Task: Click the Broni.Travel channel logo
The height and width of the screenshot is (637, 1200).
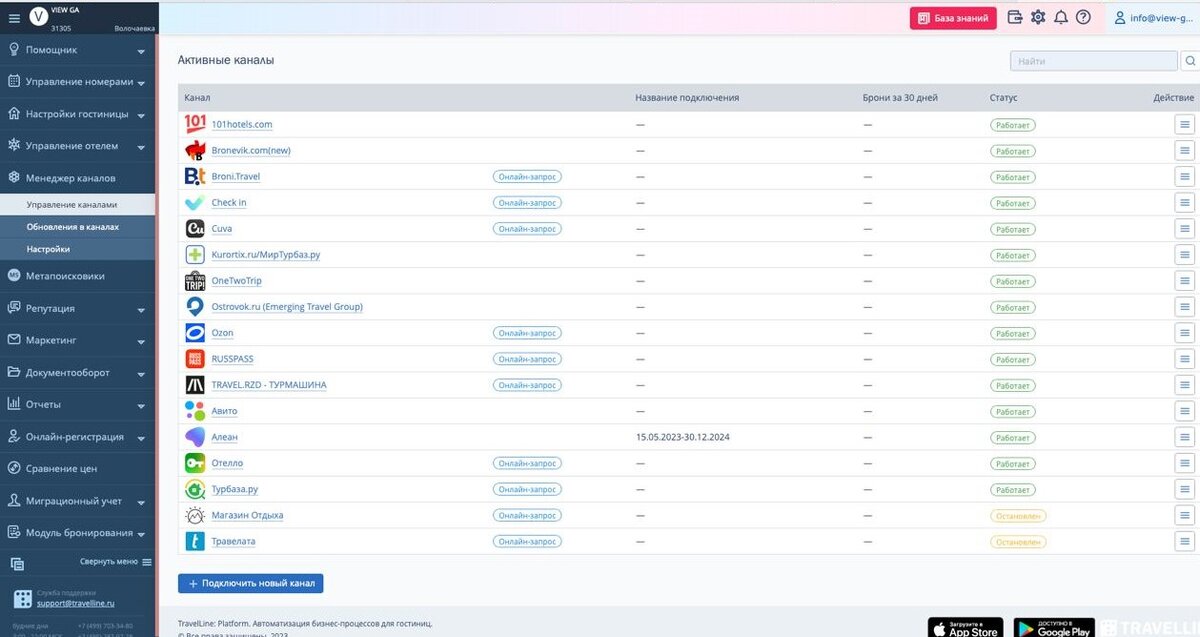Action: [195, 176]
